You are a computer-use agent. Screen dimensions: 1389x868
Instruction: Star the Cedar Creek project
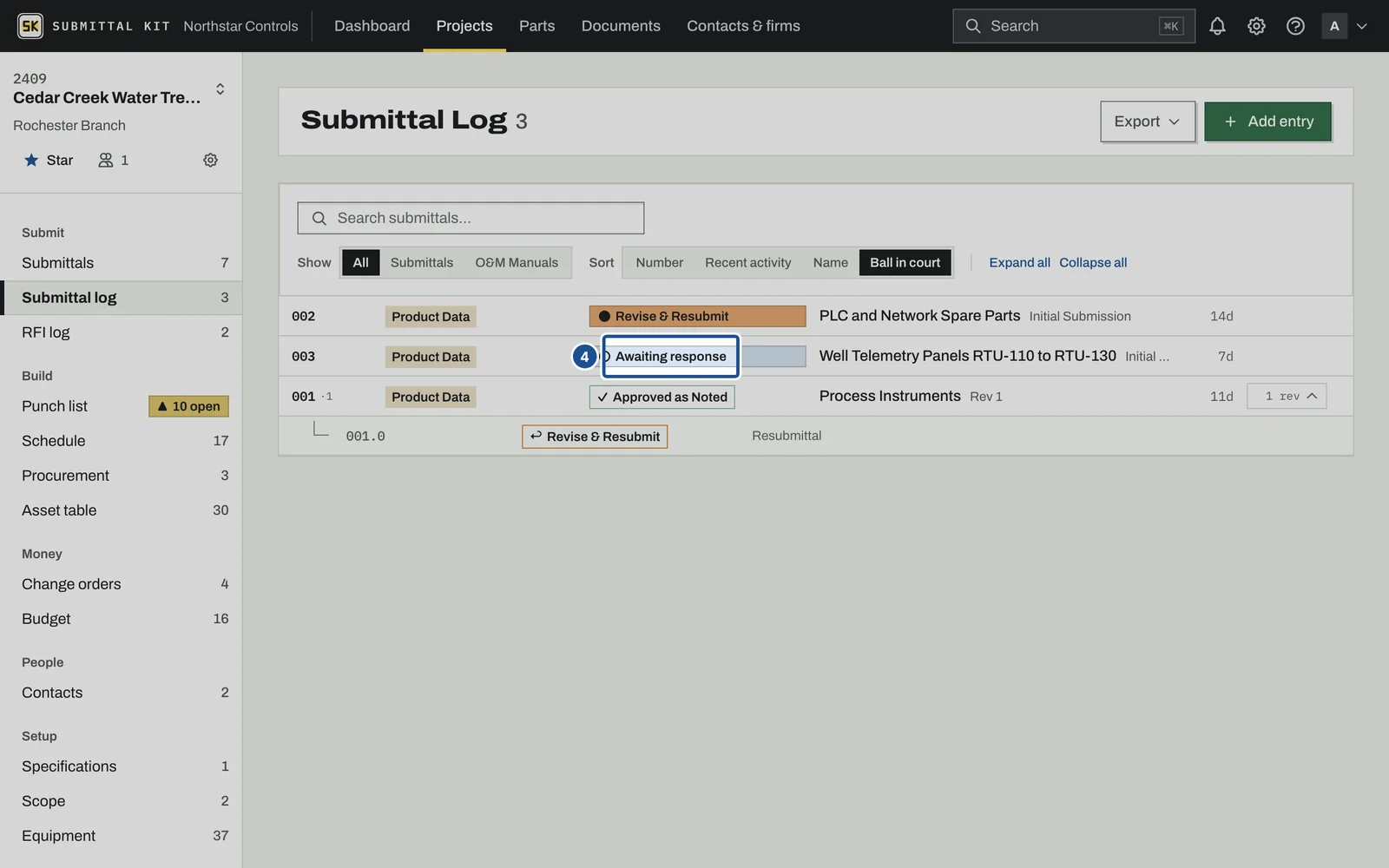click(49, 160)
